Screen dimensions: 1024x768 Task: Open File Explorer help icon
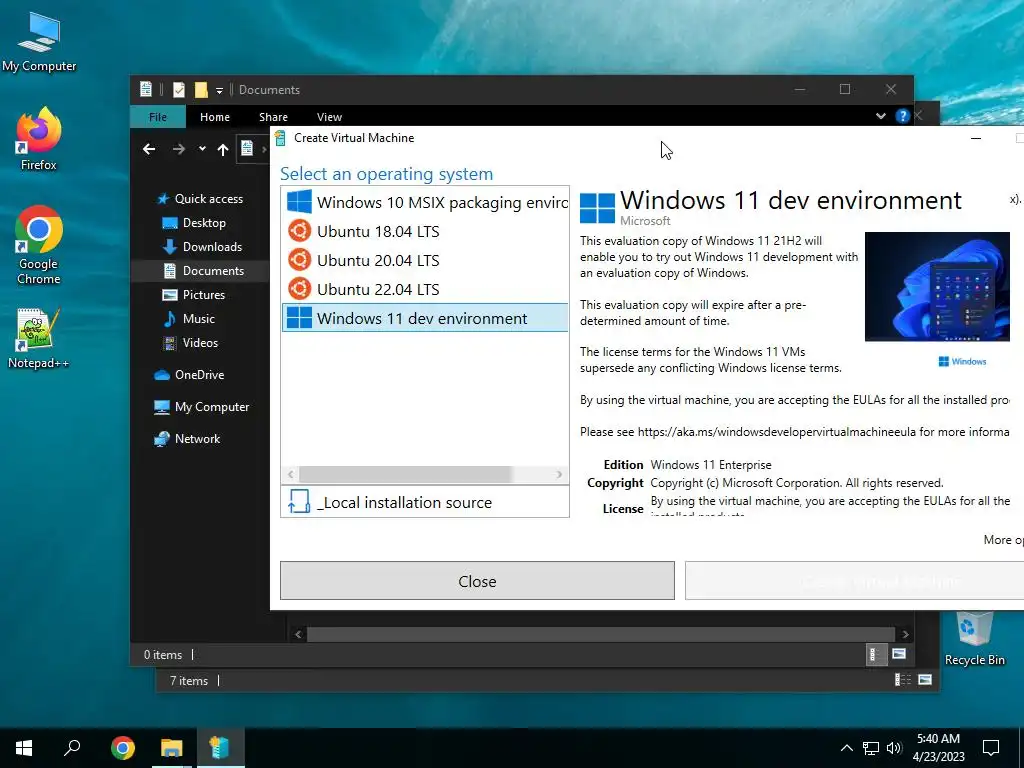(x=903, y=116)
